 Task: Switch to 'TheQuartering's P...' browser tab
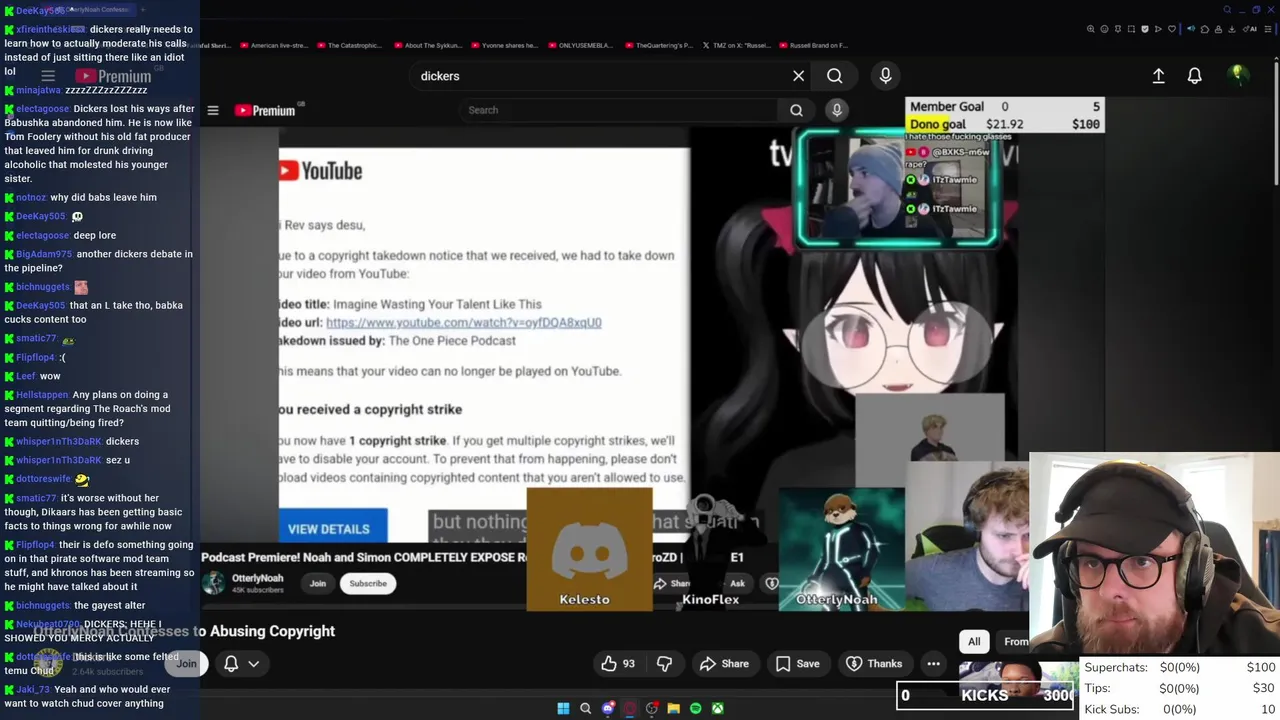657,45
